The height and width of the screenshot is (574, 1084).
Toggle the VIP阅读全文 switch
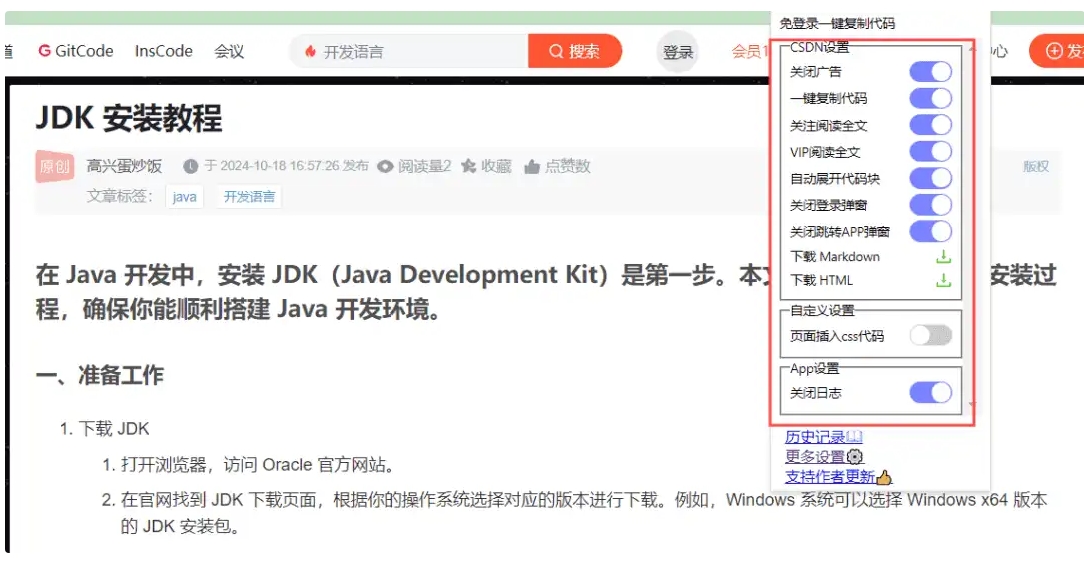point(931,151)
